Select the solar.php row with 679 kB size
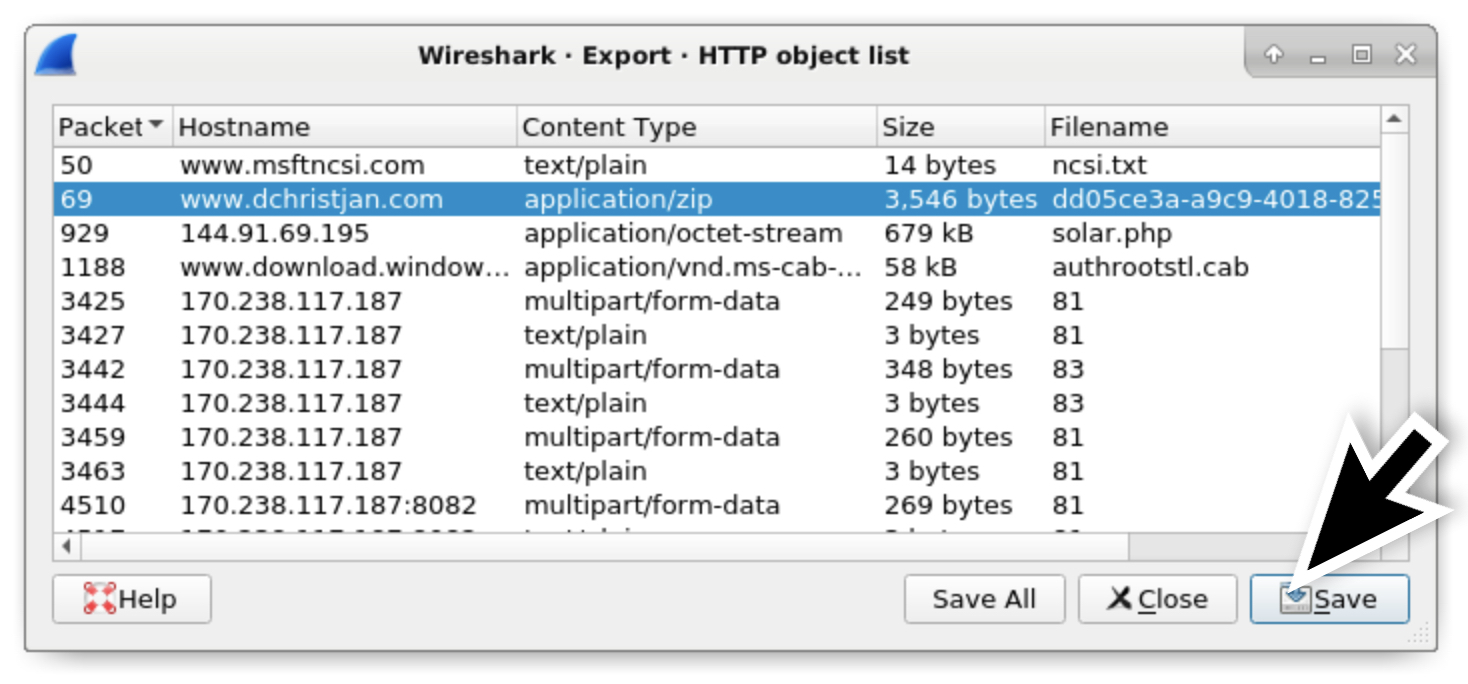The image size is (1468, 684). point(500,232)
